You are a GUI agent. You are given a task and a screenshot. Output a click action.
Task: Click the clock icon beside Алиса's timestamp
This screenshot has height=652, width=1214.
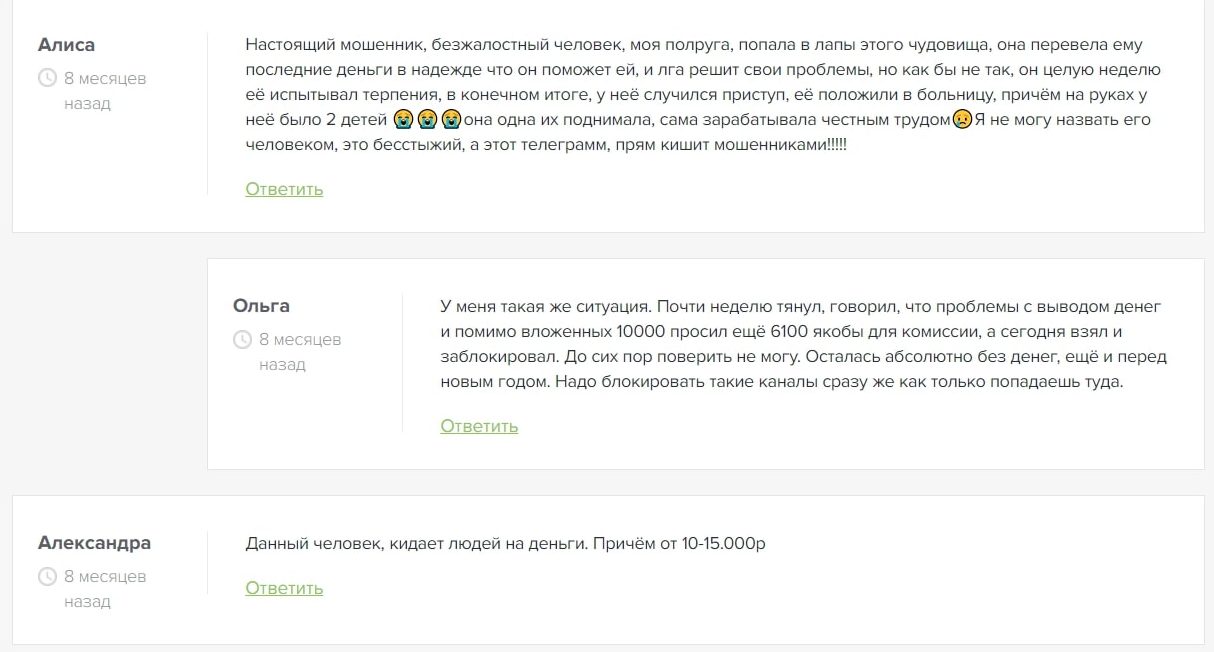(x=47, y=78)
